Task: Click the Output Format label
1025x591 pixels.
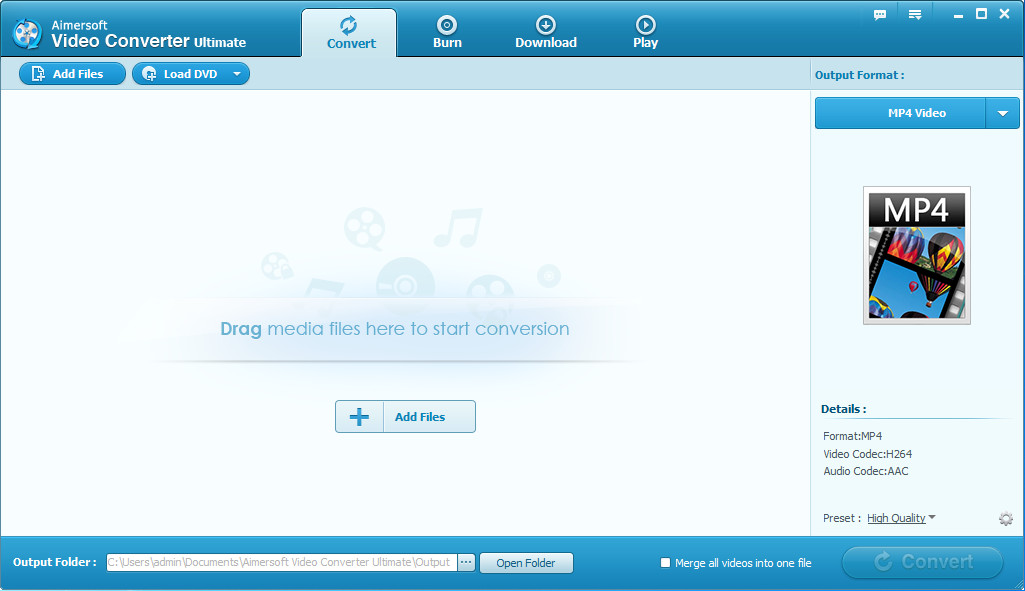Action: pyautogui.click(x=860, y=75)
